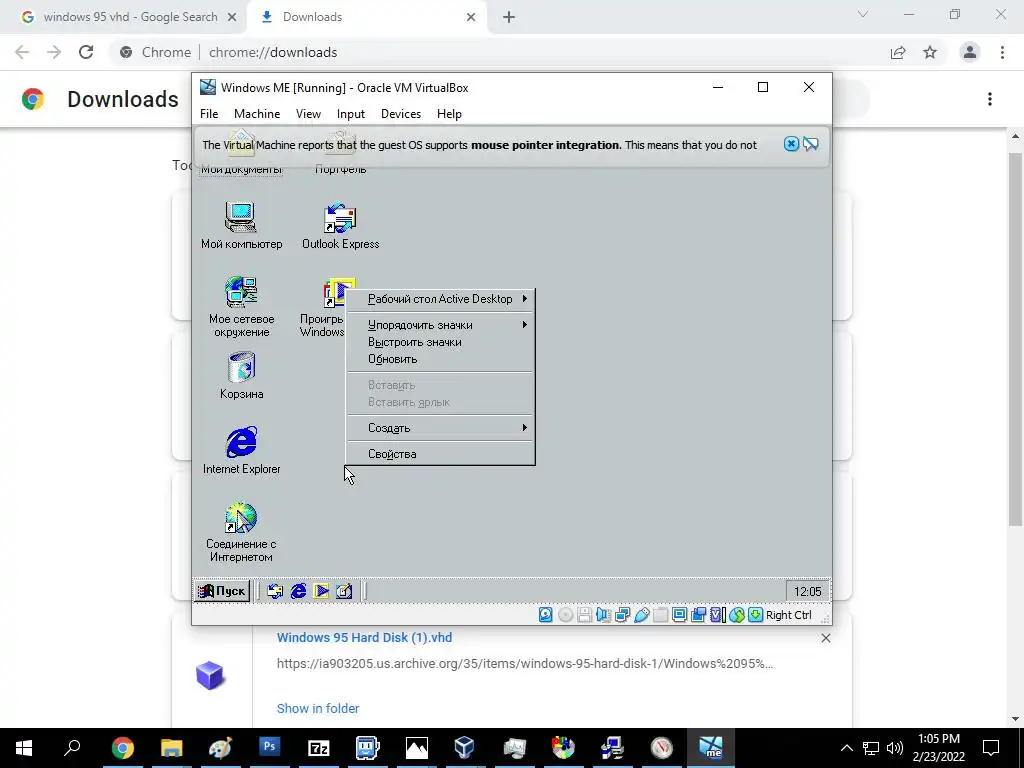Close the Downloads tab in Chrome
The width and height of the screenshot is (1024, 768).
[x=471, y=17]
